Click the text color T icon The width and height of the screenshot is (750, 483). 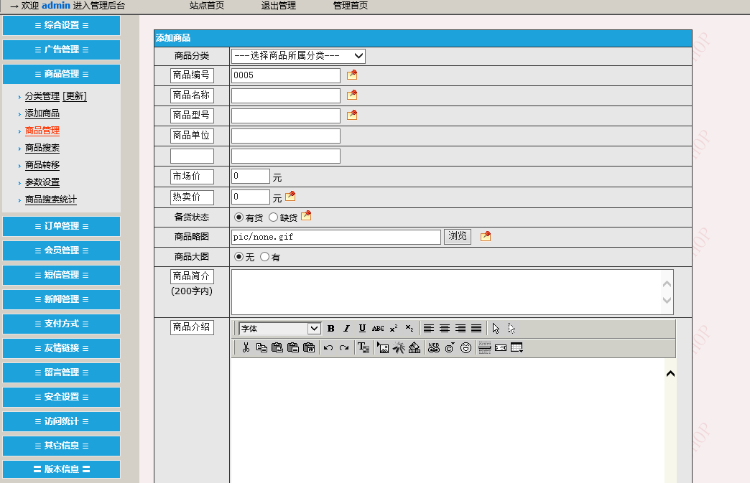364,348
